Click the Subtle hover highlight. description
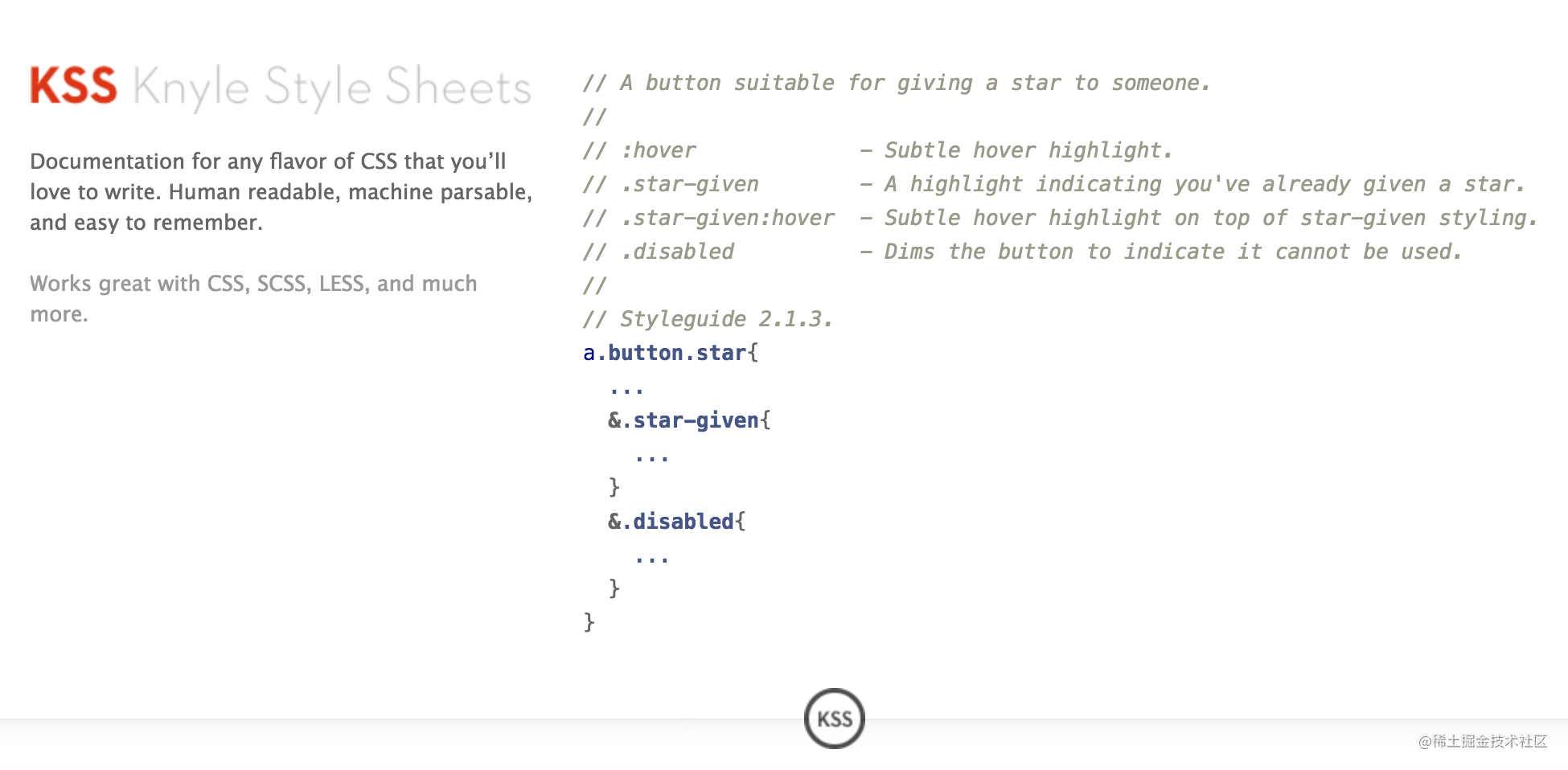Screen dimensions: 1568x770 pyautogui.click(x=1028, y=150)
